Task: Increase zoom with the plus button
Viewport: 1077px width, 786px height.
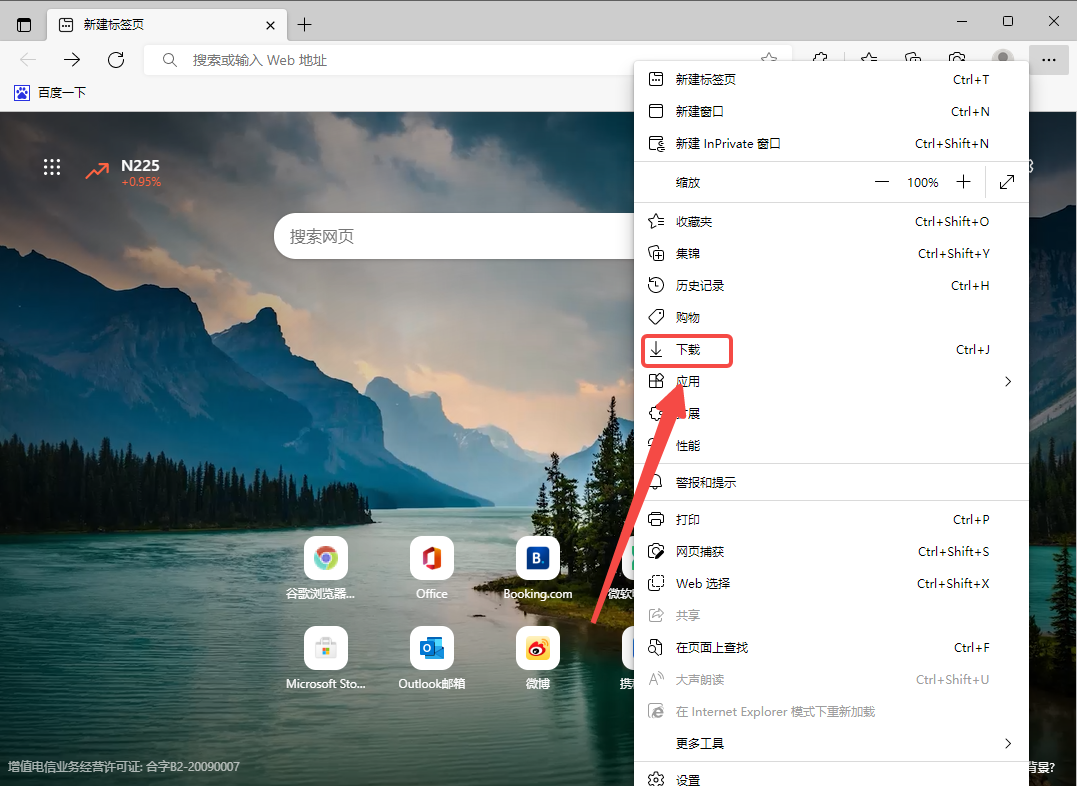Action: coord(964,182)
